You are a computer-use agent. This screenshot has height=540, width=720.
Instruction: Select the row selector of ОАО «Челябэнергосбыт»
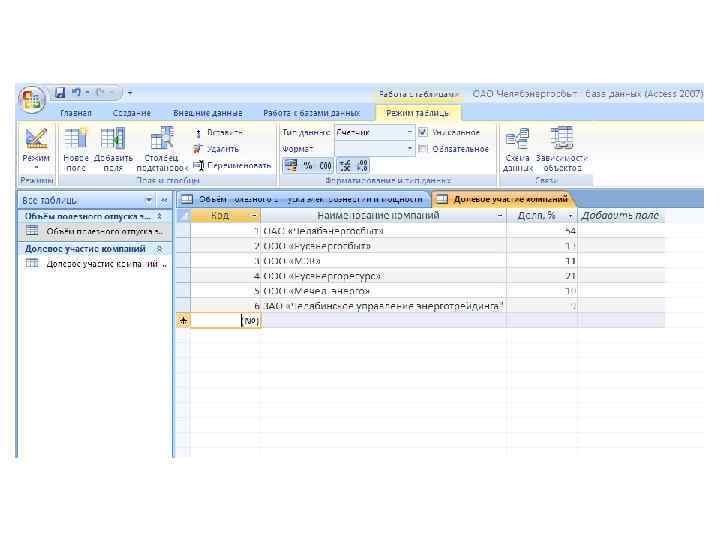(x=183, y=231)
